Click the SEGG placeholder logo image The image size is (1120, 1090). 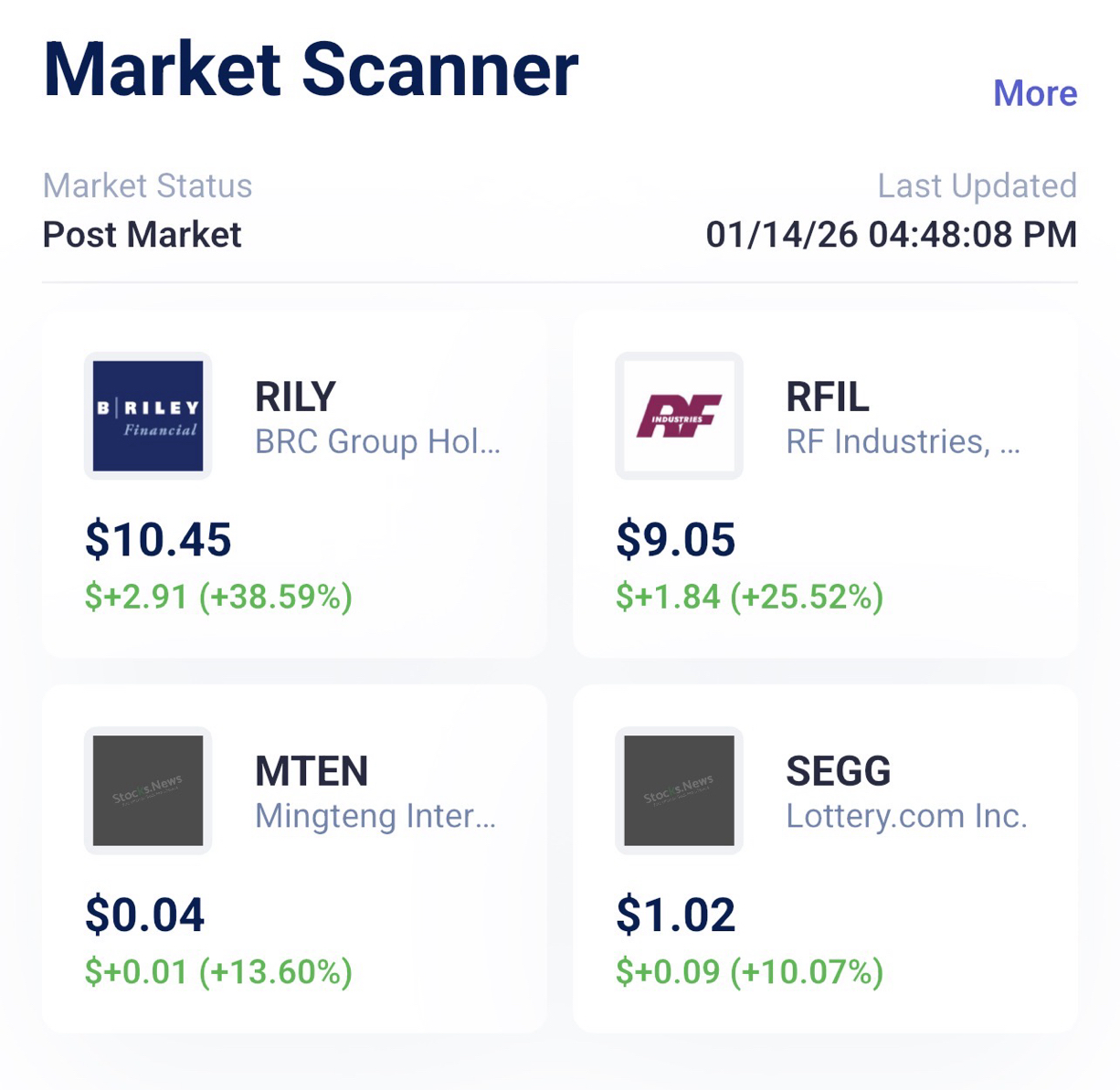pyautogui.click(x=679, y=790)
